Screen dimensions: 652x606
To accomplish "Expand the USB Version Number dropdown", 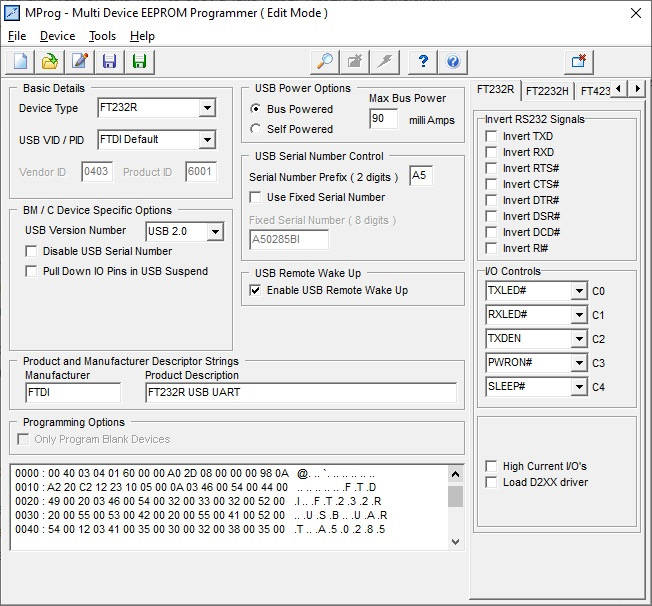I will click(x=215, y=232).
